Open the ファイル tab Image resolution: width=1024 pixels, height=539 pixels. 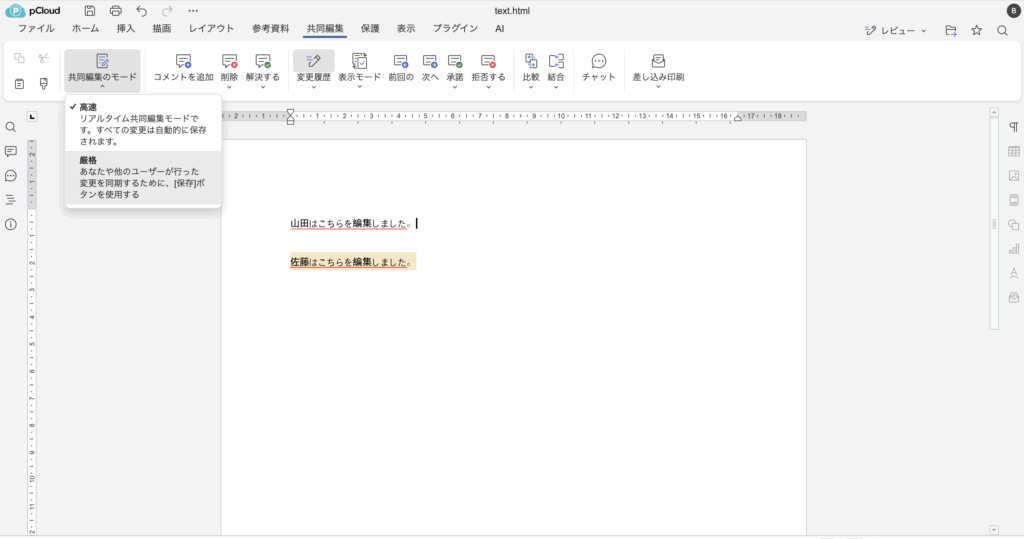[36, 29]
